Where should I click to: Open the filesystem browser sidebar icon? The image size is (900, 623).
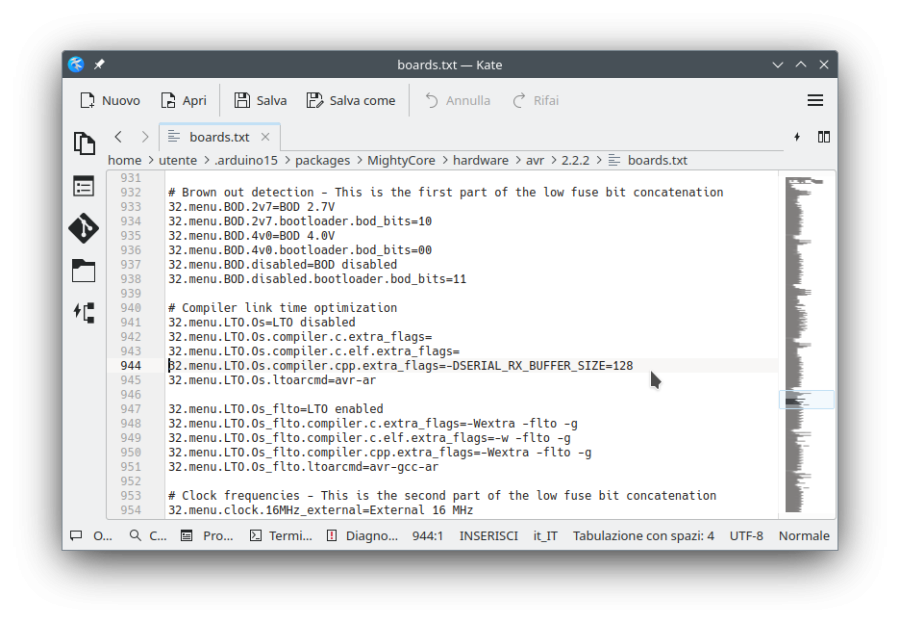pyautogui.click(x=84, y=270)
